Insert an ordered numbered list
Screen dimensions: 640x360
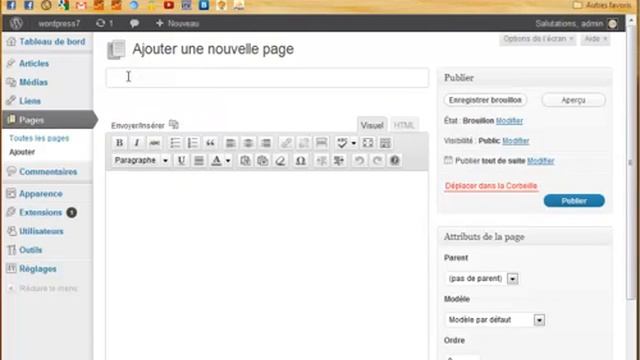pos(192,143)
